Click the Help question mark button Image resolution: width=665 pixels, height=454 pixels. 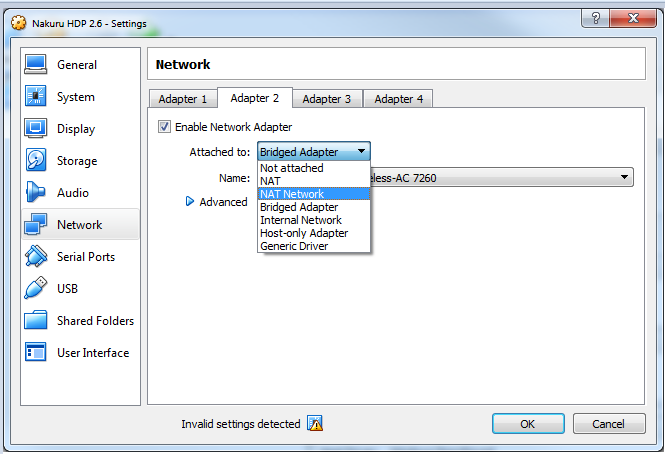pos(595,18)
